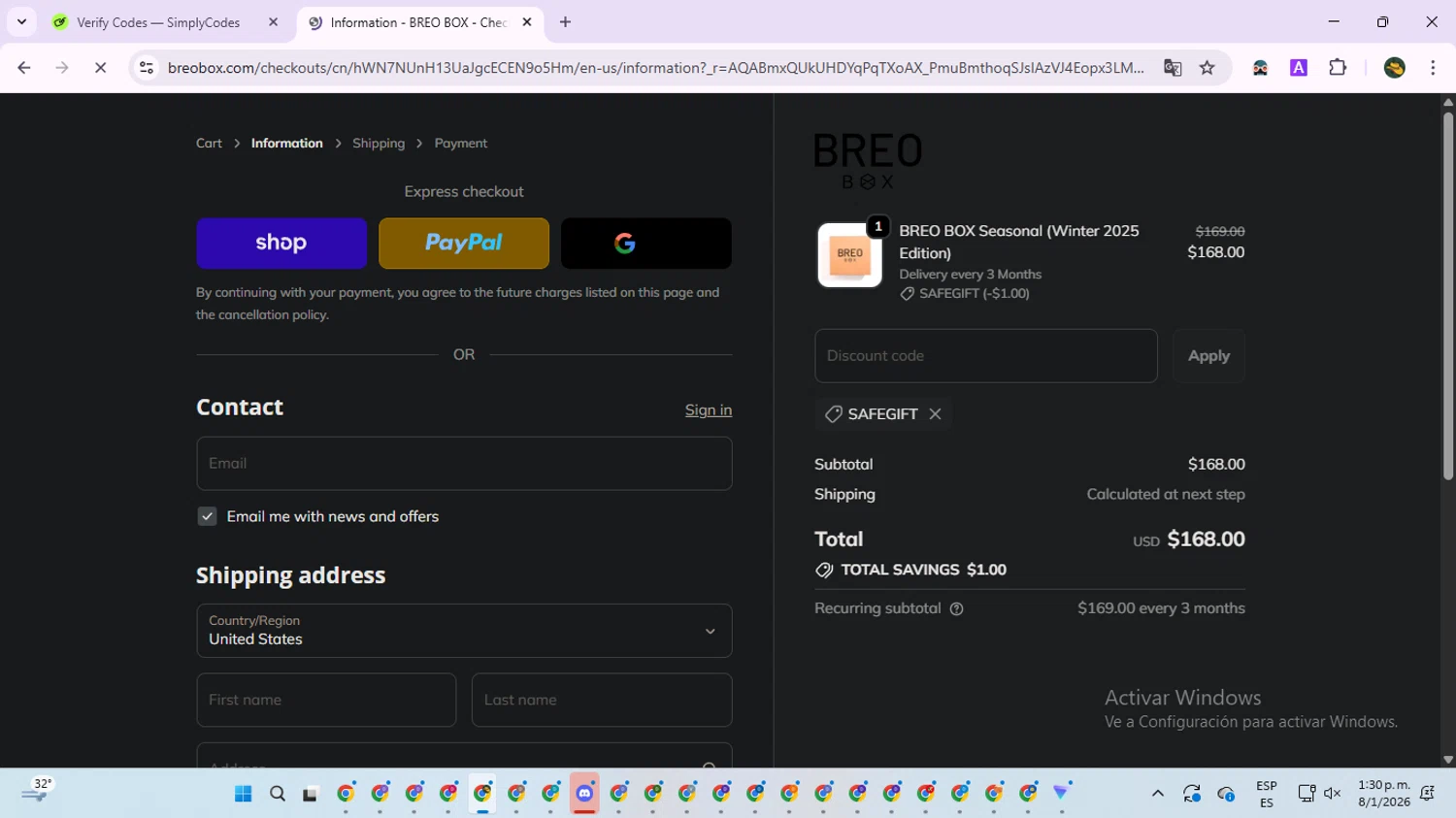Uncheck Email me with news and offers
The width and height of the screenshot is (1456, 818).
point(207,516)
